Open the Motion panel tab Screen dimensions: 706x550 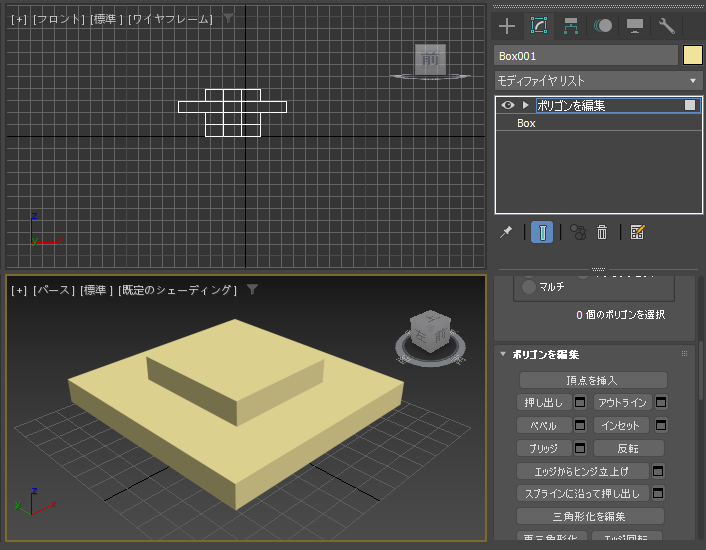603,26
